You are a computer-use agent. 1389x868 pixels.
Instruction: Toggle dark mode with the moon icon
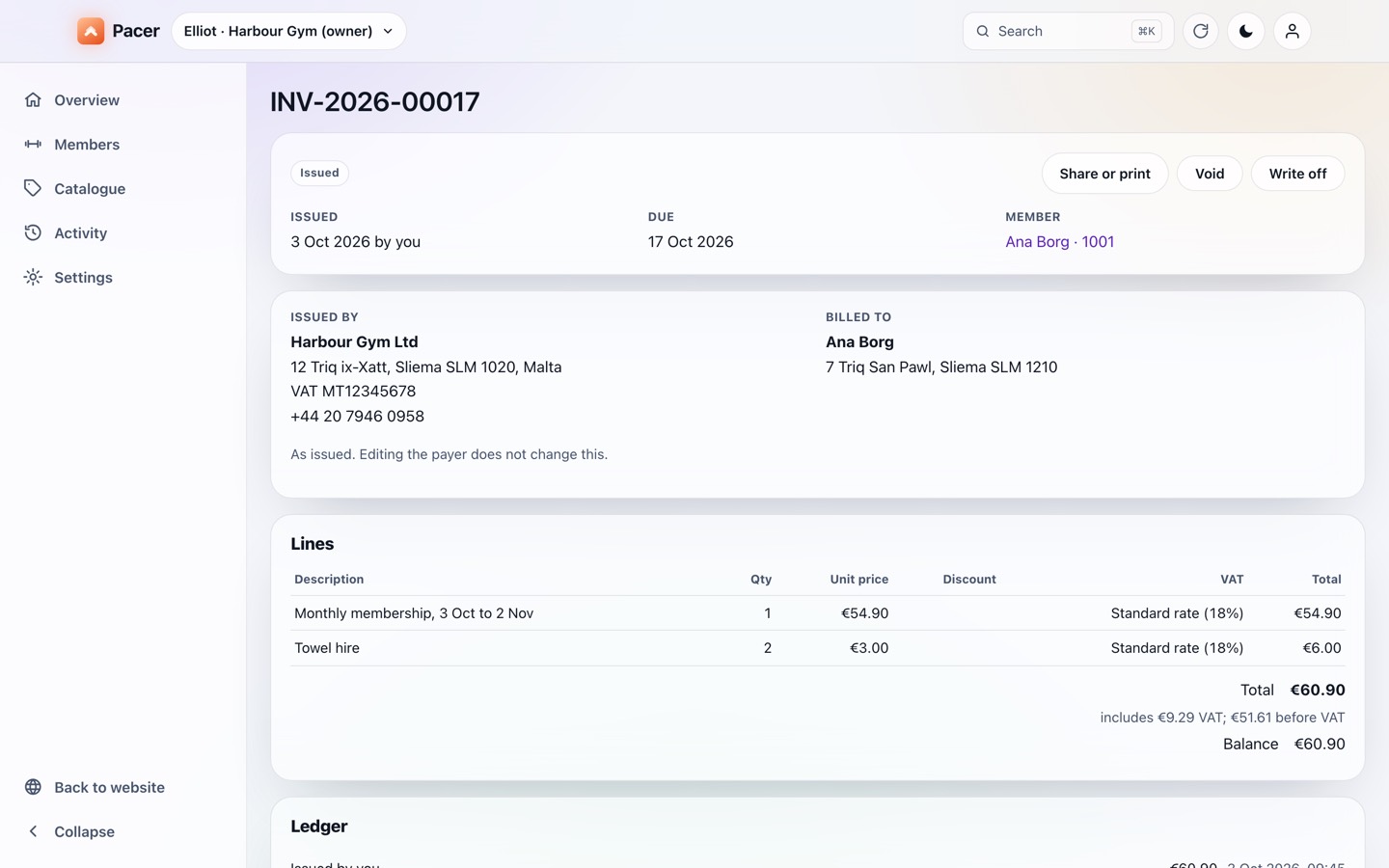1246,31
